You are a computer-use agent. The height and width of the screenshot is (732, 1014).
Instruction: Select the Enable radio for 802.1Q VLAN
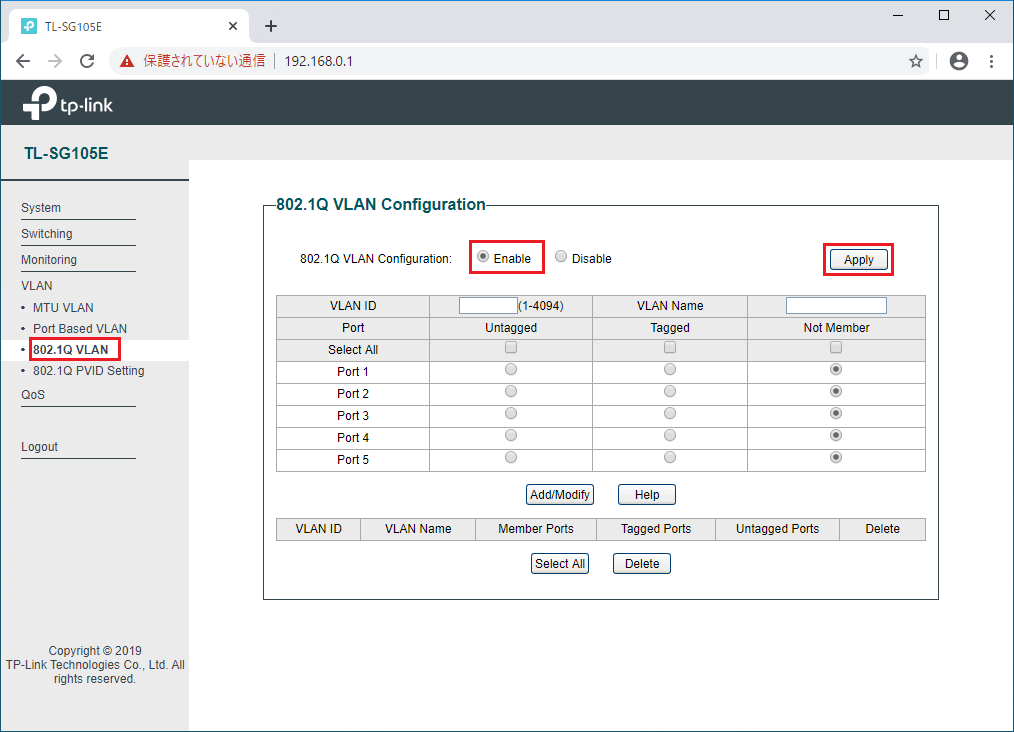coord(483,257)
